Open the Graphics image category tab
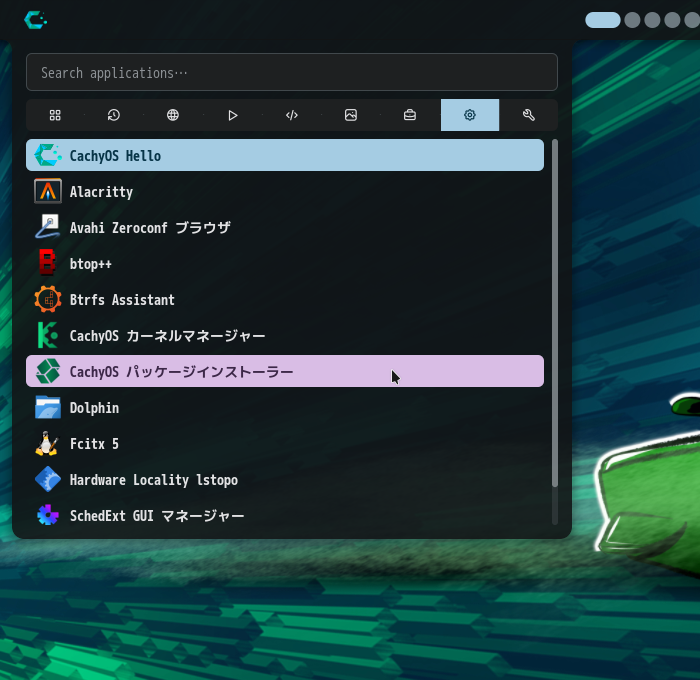This screenshot has width=700, height=680. tap(351, 115)
